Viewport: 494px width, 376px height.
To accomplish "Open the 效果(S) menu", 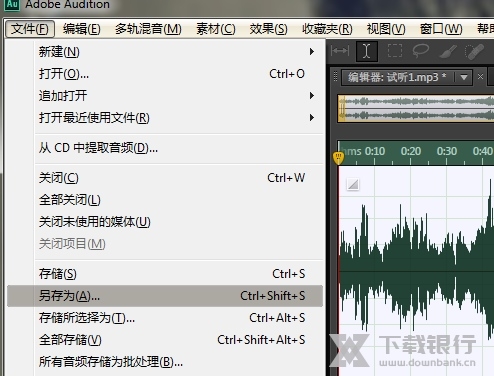I will pyautogui.click(x=268, y=29).
